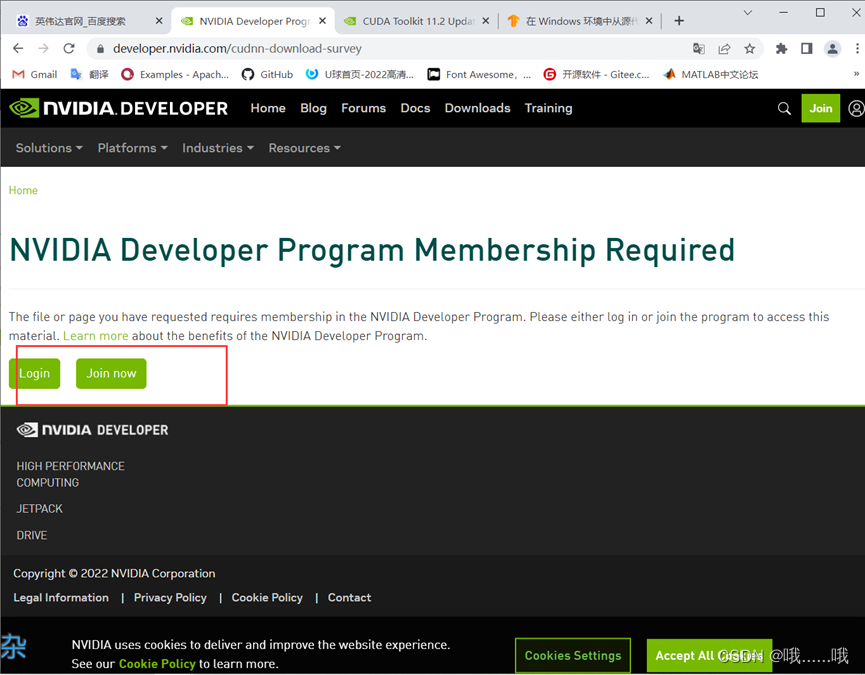The image size is (865, 675).
Task: Open the U球首页 bookmark
Action: (360, 74)
